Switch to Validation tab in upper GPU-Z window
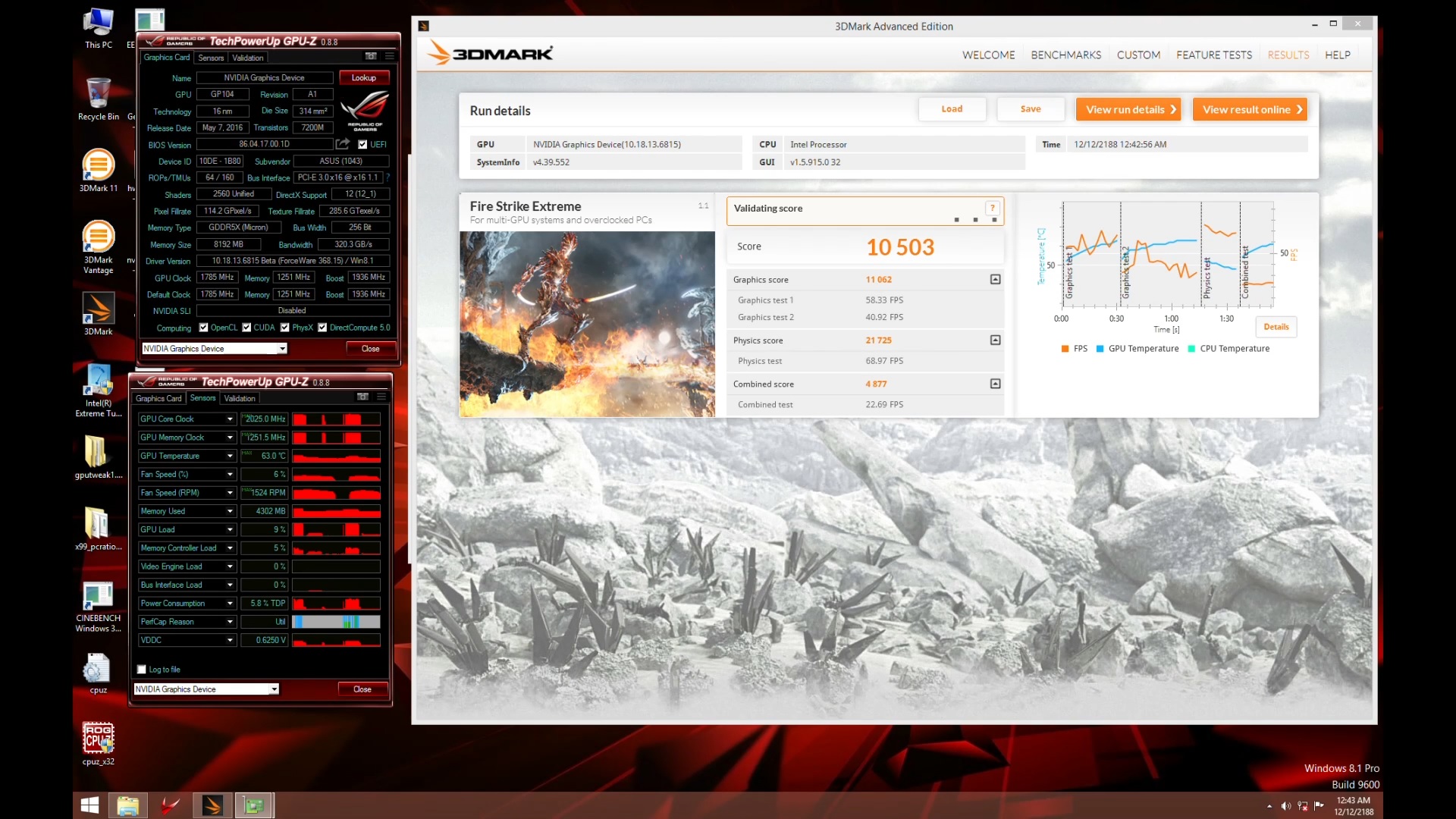This screenshot has width=1456, height=819. 247,58
